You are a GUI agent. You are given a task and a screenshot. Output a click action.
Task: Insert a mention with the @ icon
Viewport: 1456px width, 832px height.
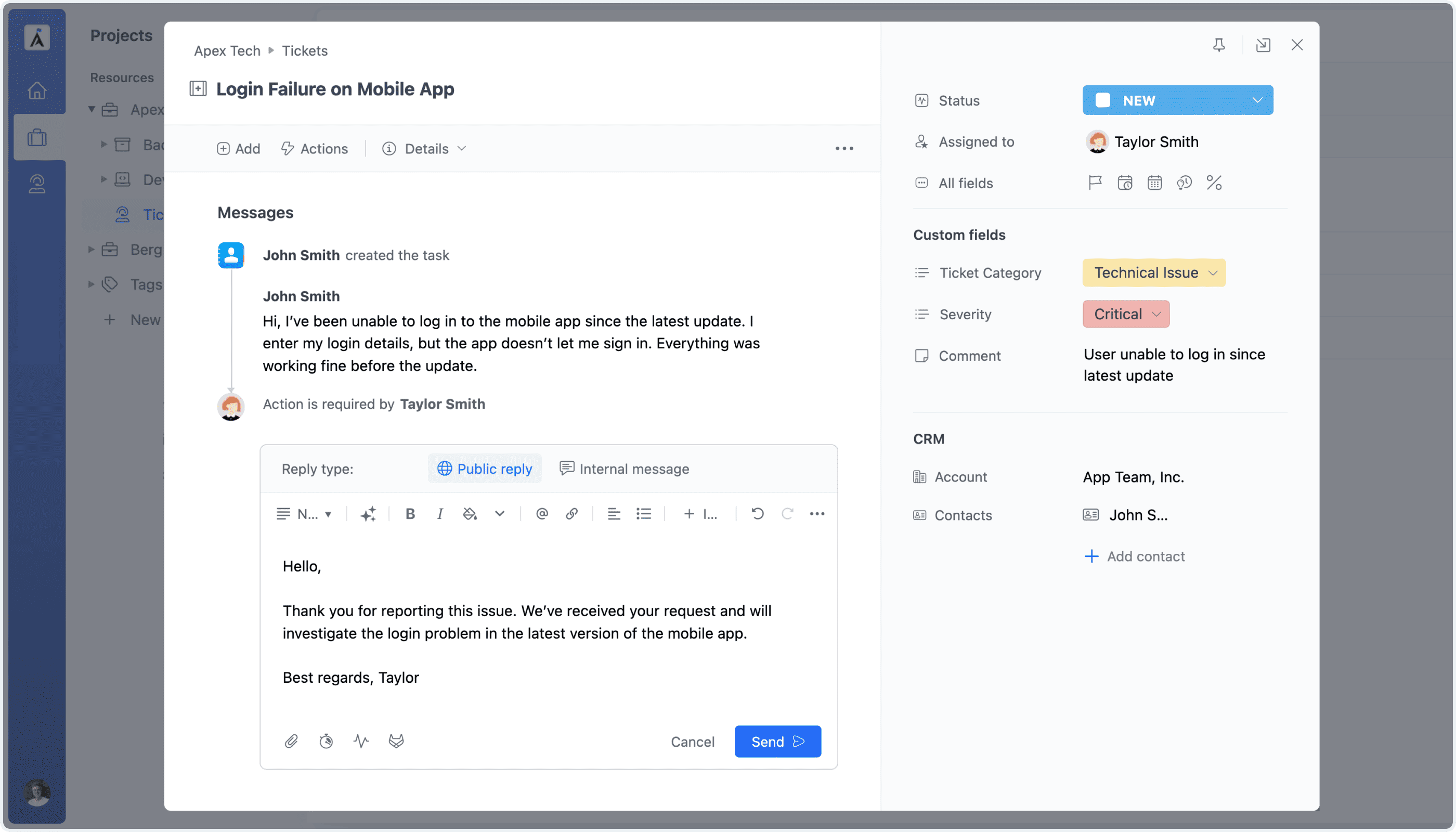pos(542,514)
